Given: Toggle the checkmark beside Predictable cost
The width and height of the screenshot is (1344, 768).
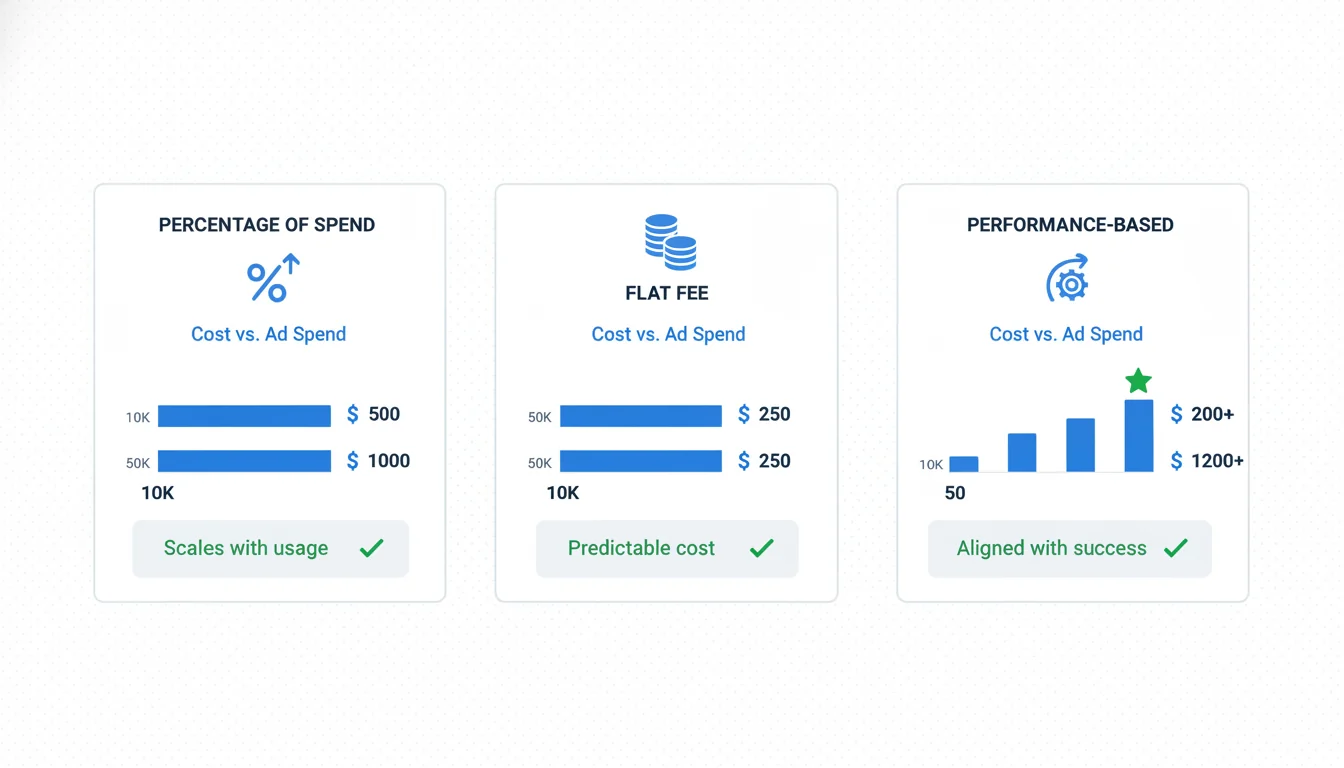Looking at the screenshot, I should (x=762, y=548).
